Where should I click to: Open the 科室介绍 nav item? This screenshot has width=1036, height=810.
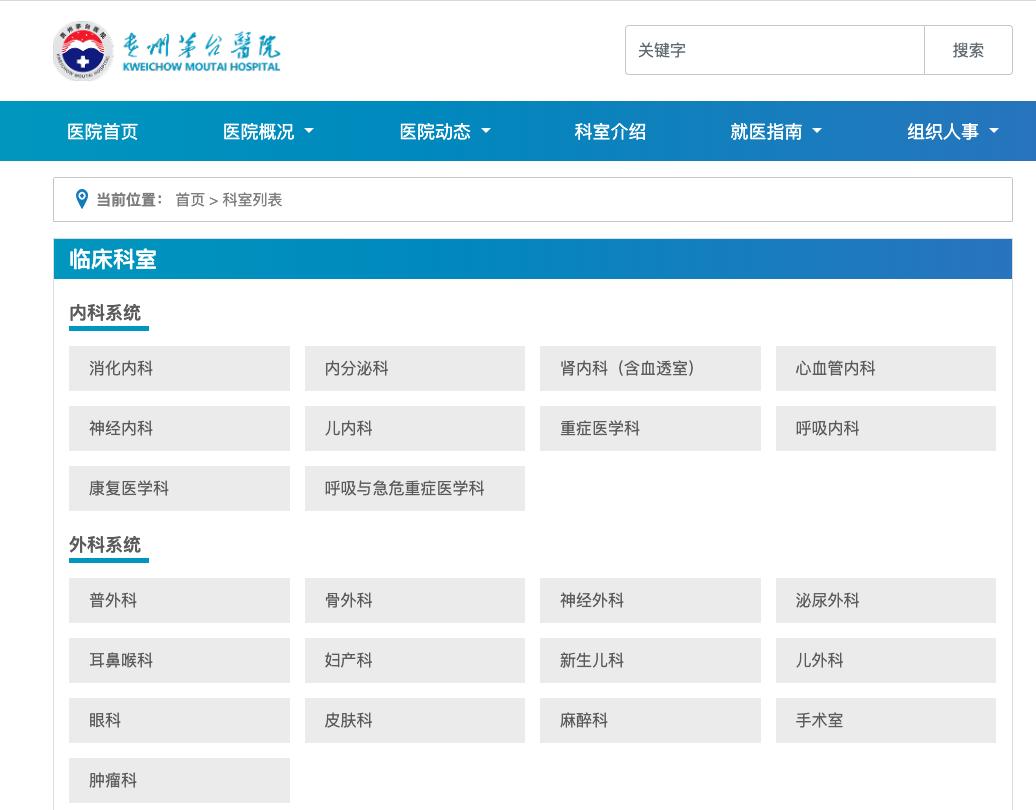point(610,131)
